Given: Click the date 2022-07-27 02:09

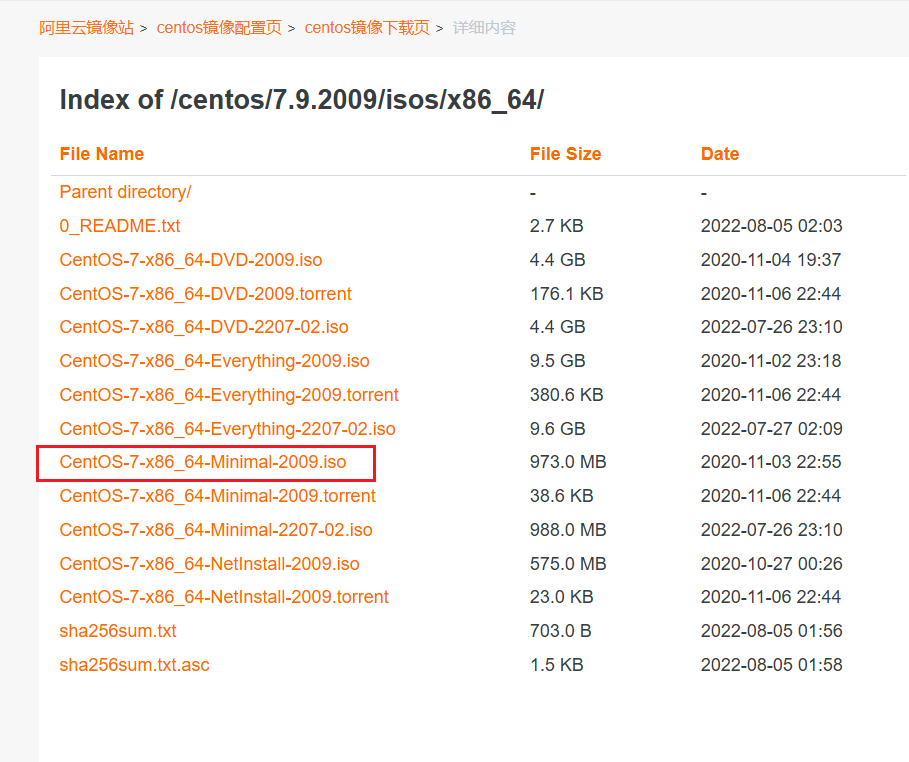Looking at the screenshot, I should [x=772, y=429].
